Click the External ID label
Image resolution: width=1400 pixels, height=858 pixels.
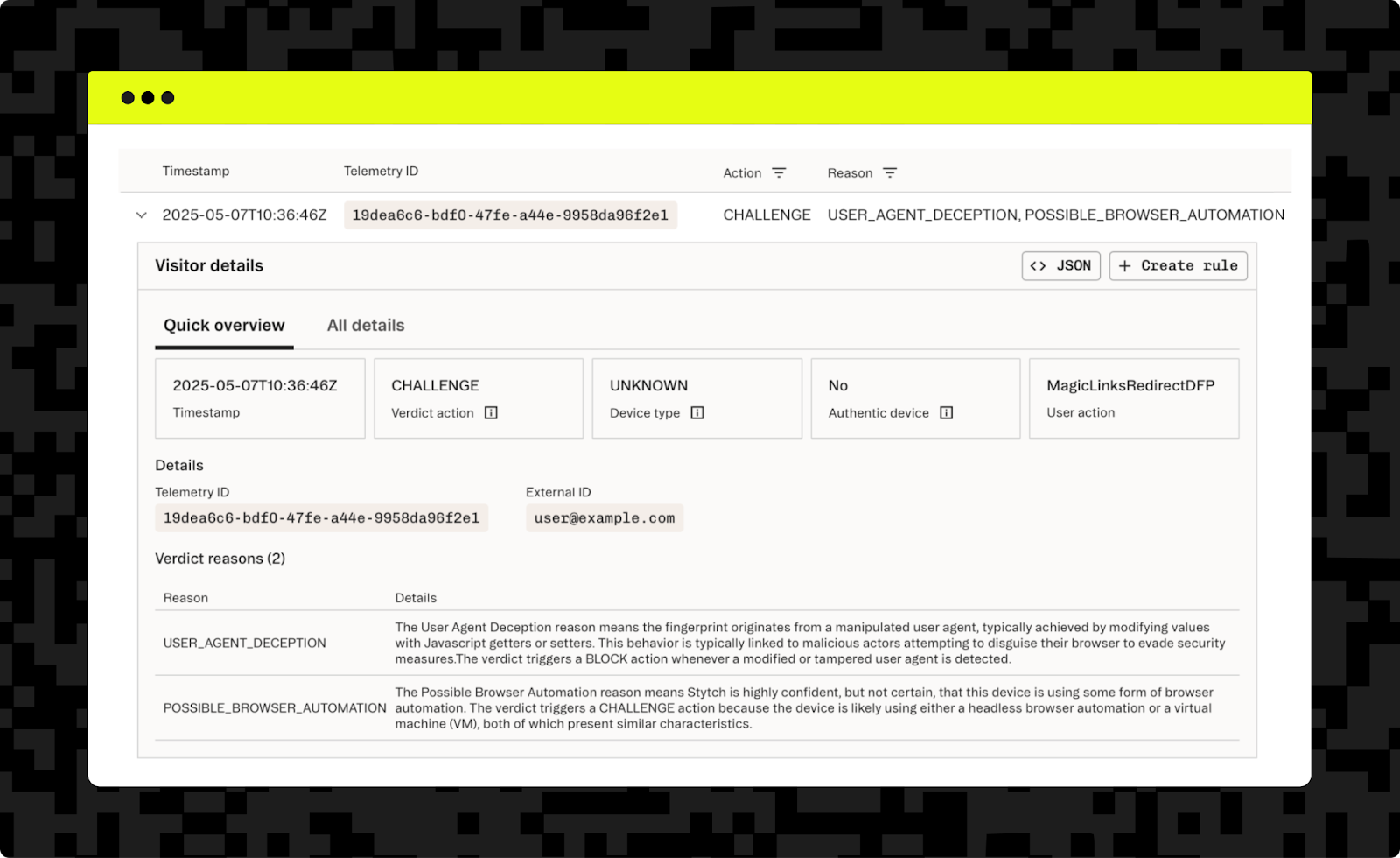pos(558,493)
